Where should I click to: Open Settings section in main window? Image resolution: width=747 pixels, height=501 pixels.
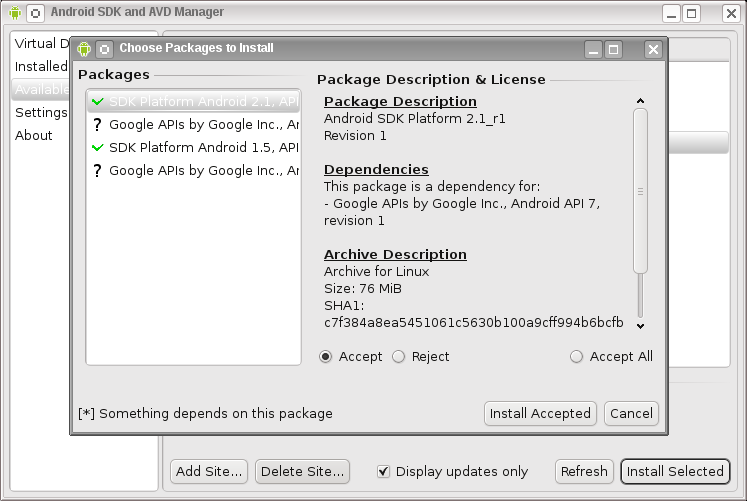pos(41,112)
